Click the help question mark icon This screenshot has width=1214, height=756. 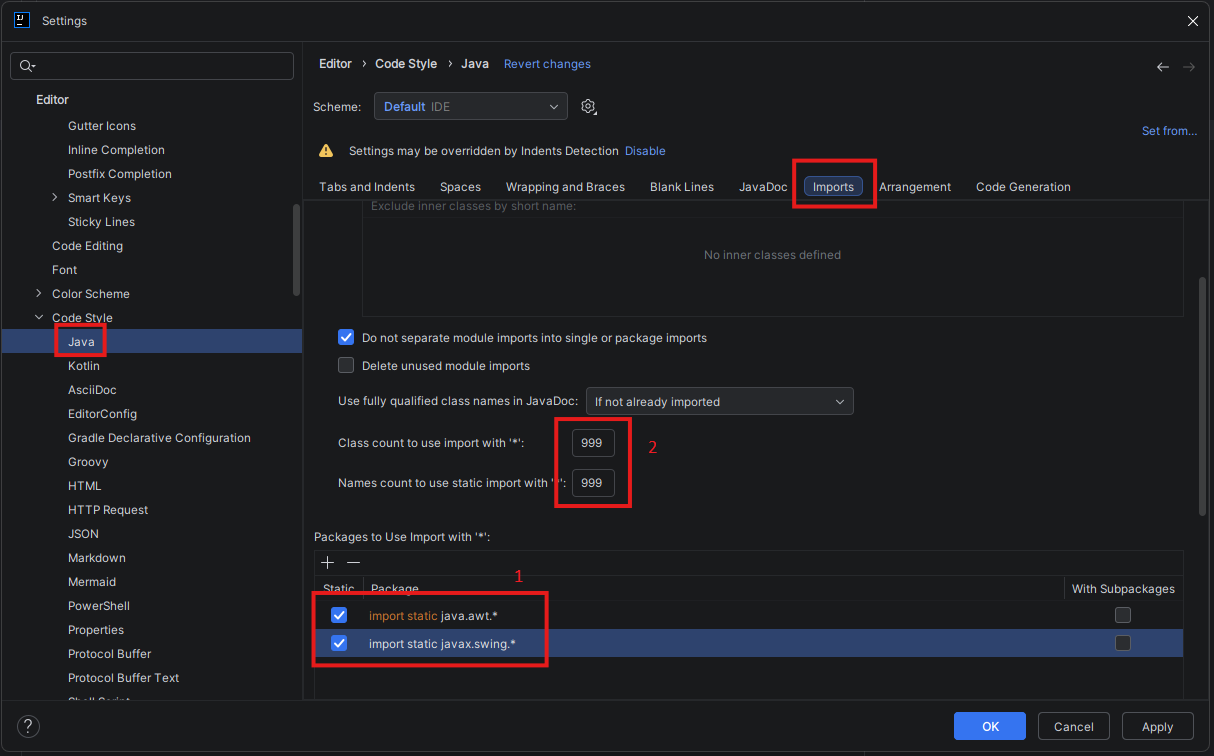(x=29, y=726)
